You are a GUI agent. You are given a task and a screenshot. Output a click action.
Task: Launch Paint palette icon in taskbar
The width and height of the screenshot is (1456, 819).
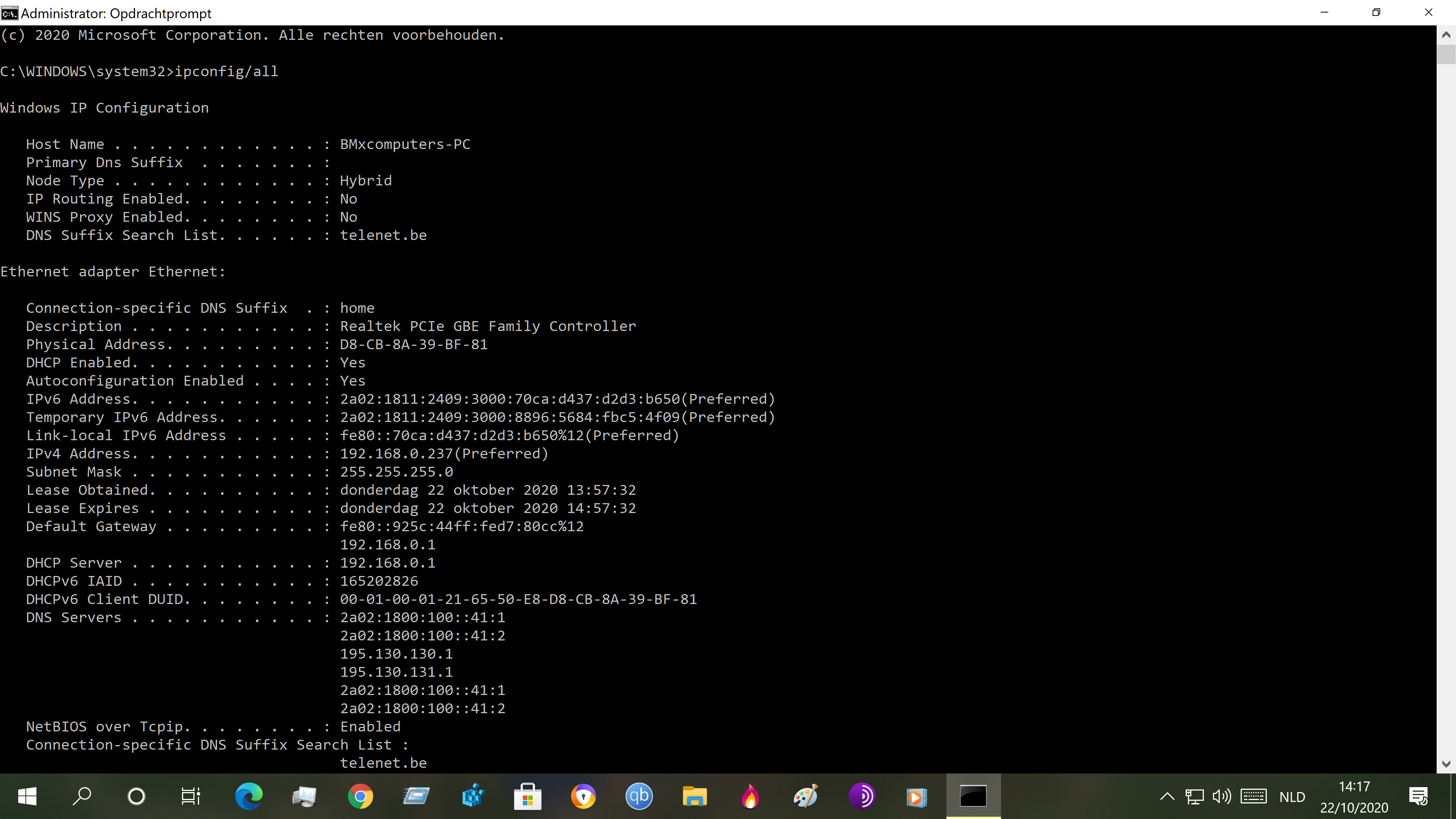(806, 796)
